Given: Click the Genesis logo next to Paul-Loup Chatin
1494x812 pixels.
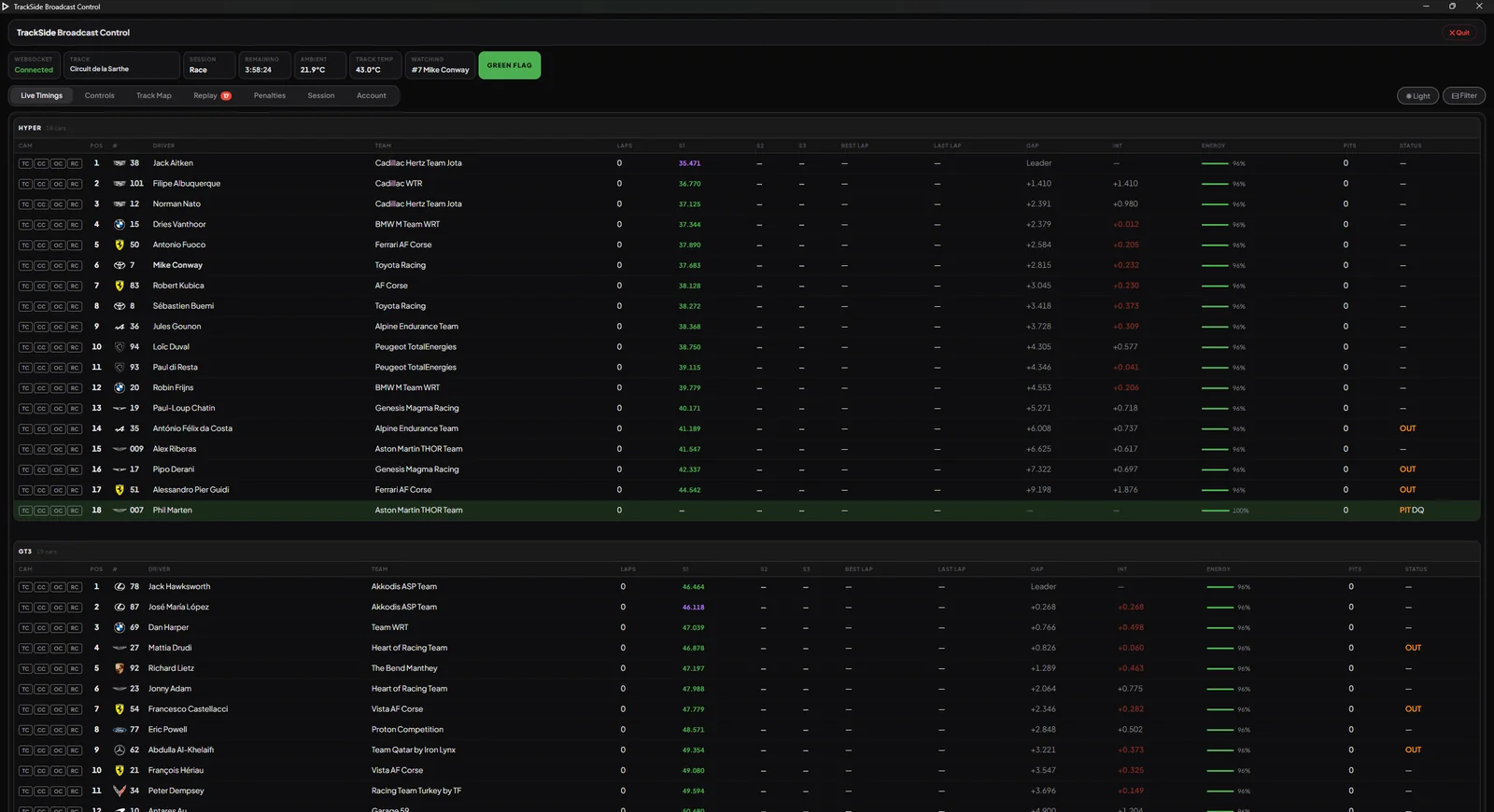Looking at the screenshot, I should coord(120,409).
